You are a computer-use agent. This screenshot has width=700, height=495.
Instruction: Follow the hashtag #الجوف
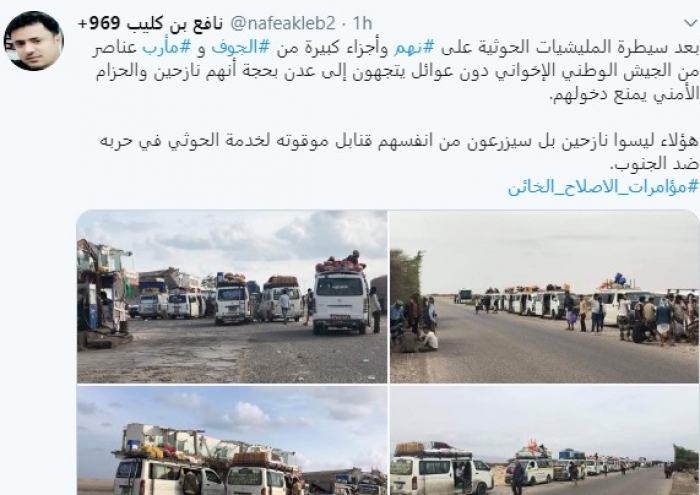point(241,48)
